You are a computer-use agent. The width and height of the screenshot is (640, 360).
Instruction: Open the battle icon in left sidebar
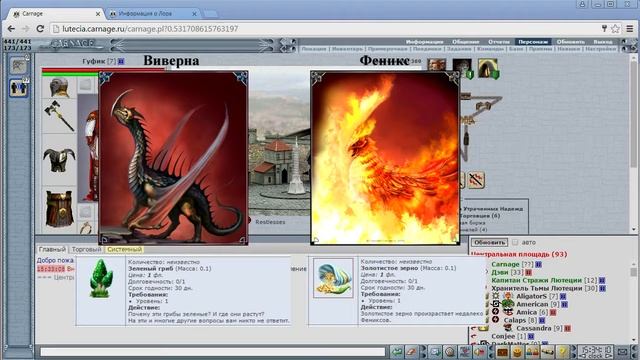(18, 65)
